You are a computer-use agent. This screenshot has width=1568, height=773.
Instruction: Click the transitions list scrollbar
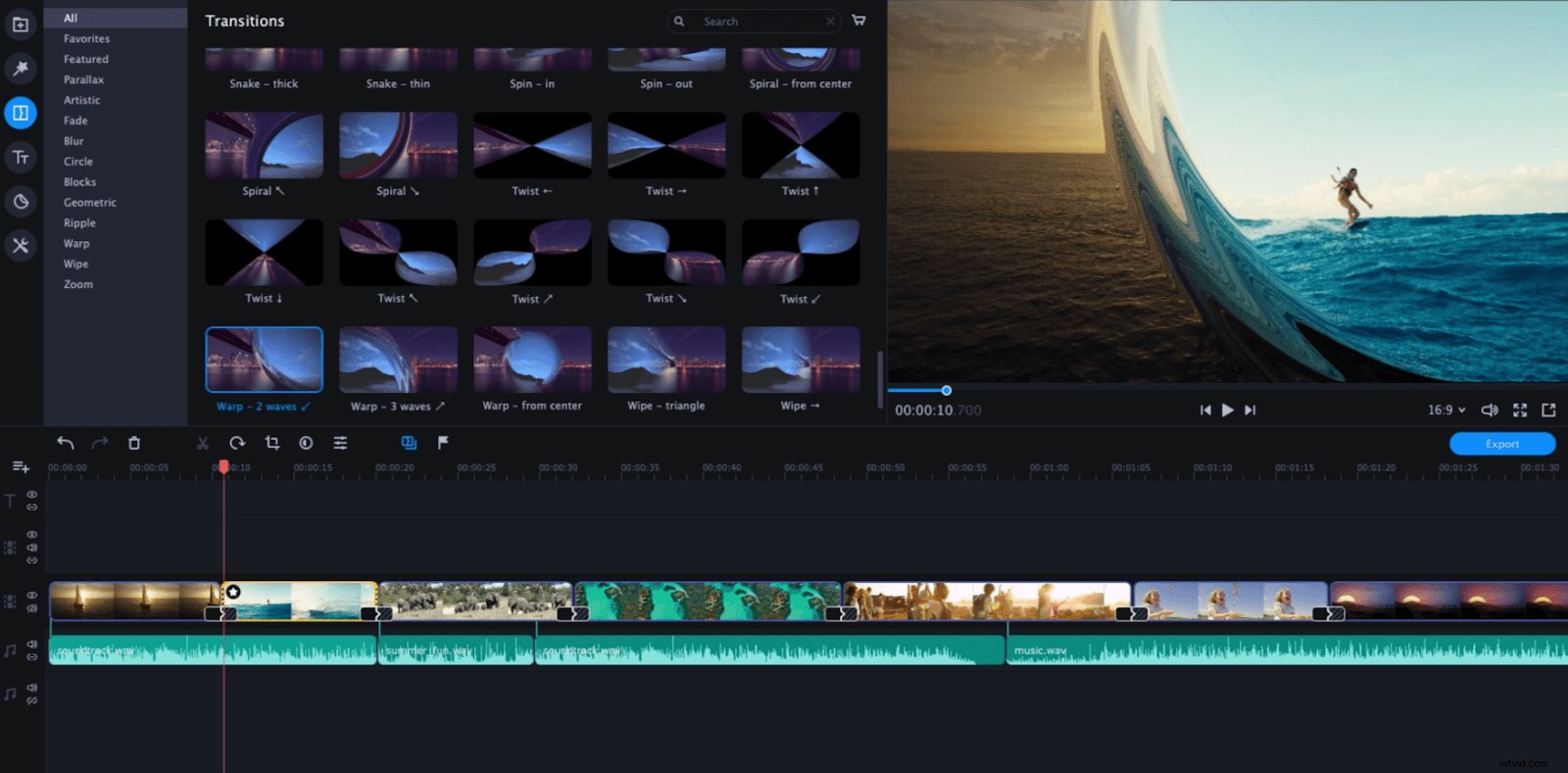pos(880,380)
